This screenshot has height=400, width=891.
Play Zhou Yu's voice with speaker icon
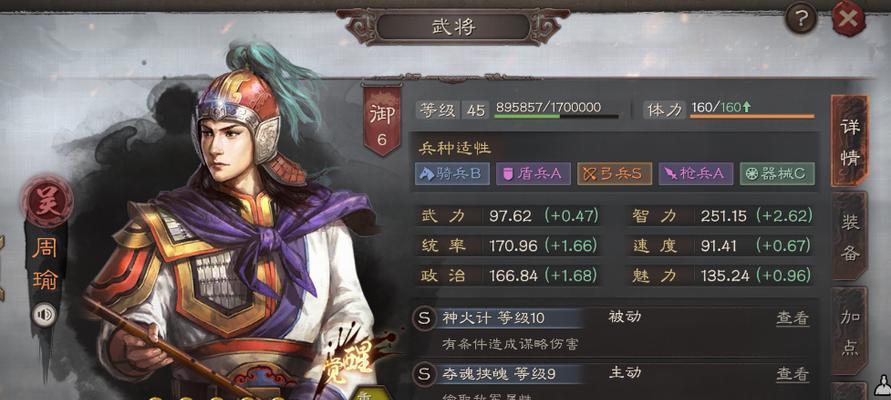(44, 314)
